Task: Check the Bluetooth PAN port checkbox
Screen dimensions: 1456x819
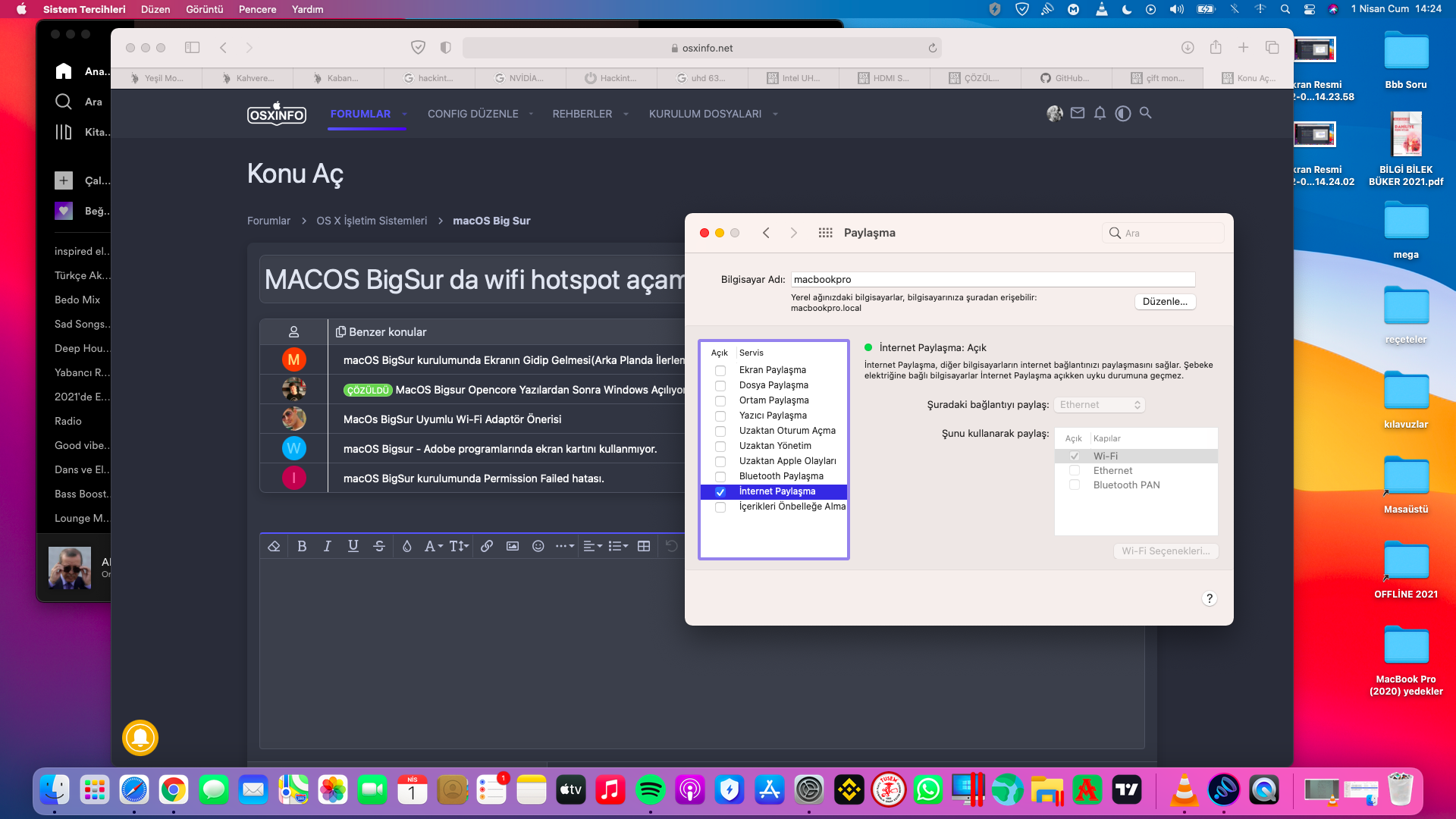Action: 1075,485
